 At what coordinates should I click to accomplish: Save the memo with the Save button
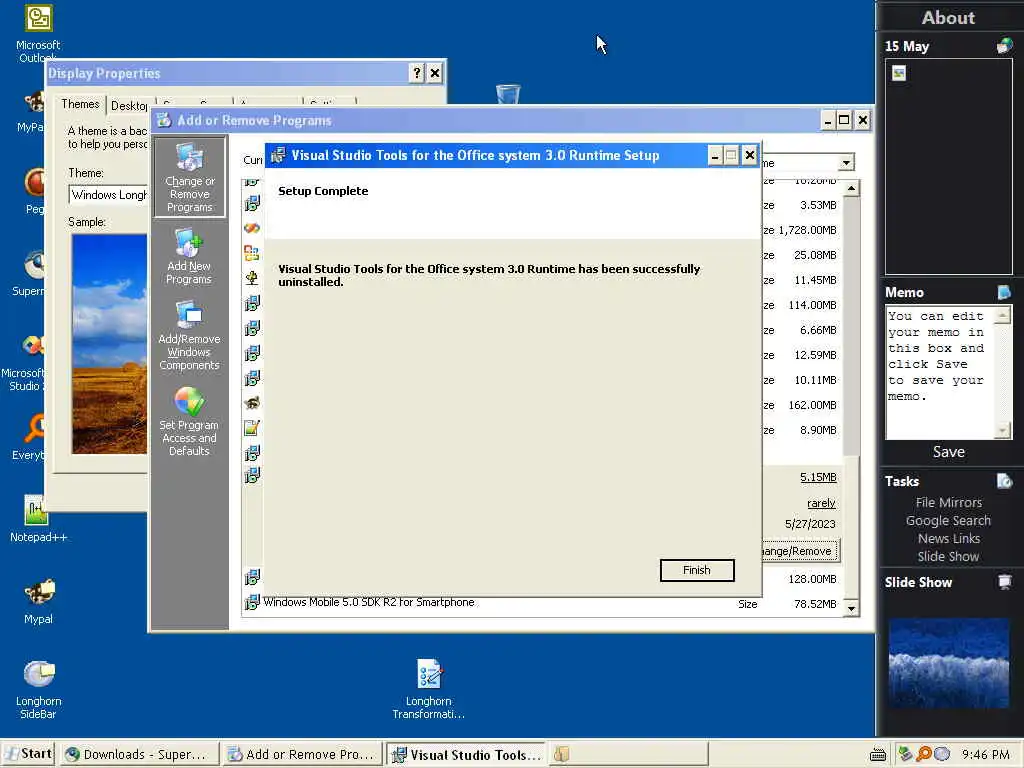tap(948, 452)
